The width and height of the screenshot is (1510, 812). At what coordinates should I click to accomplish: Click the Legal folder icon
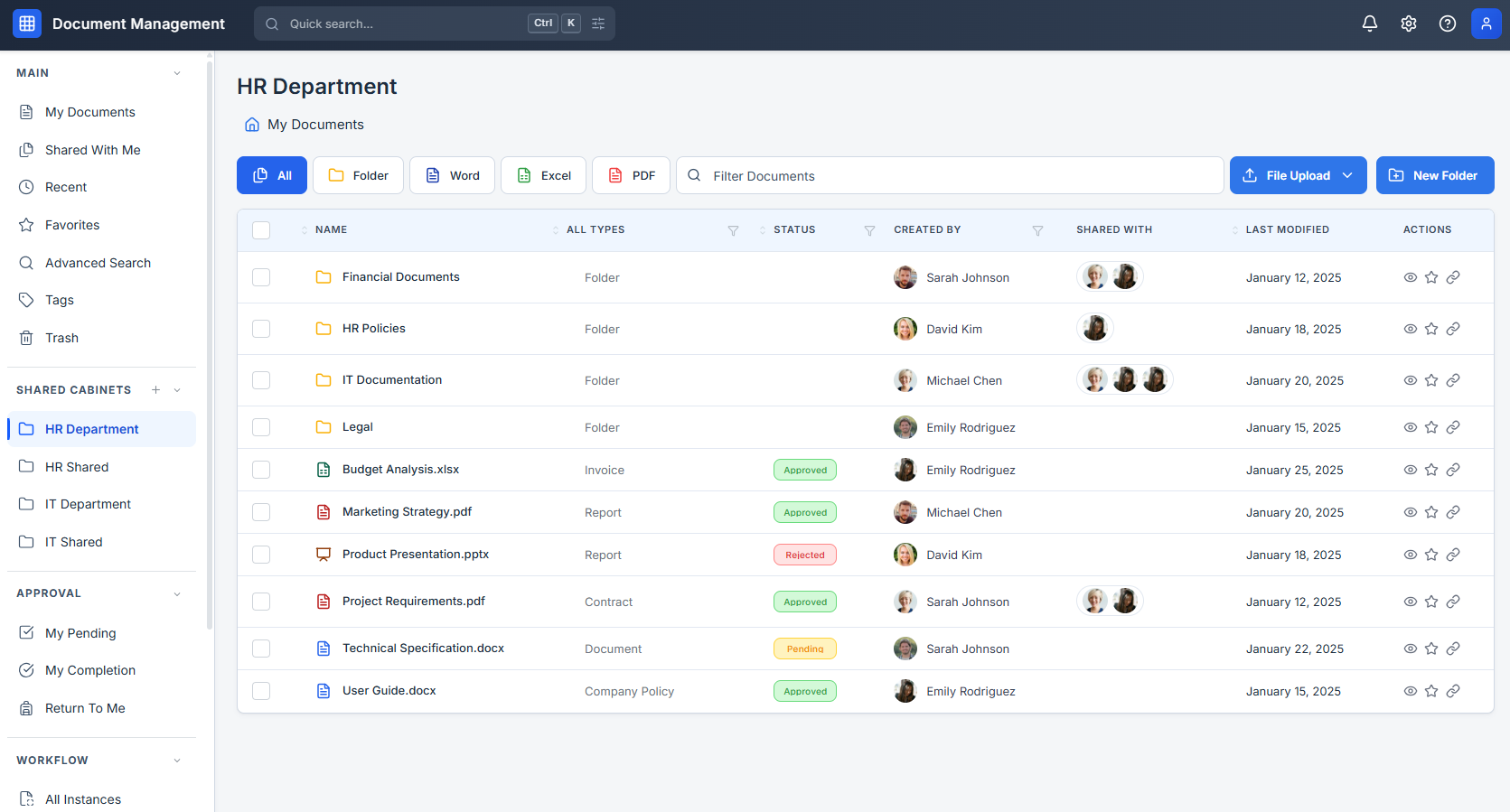point(324,427)
